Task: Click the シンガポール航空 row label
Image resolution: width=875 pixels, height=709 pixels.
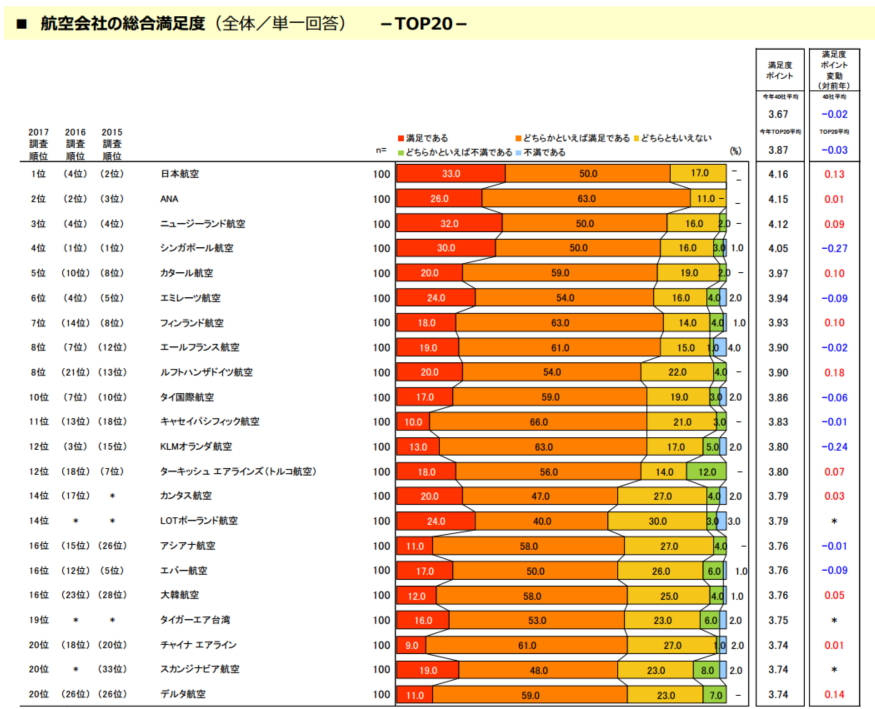Action: coord(196,248)
